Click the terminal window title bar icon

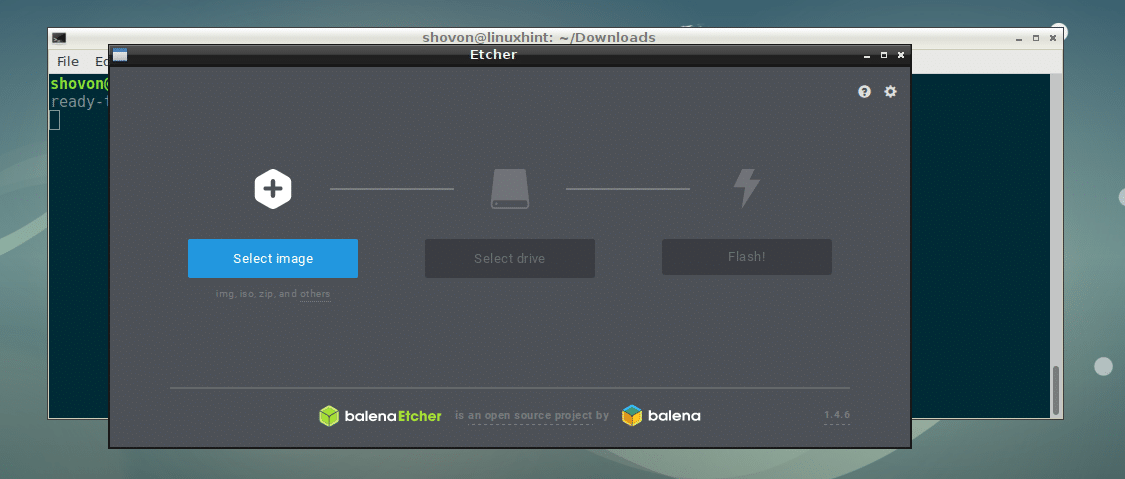(60, 38)
